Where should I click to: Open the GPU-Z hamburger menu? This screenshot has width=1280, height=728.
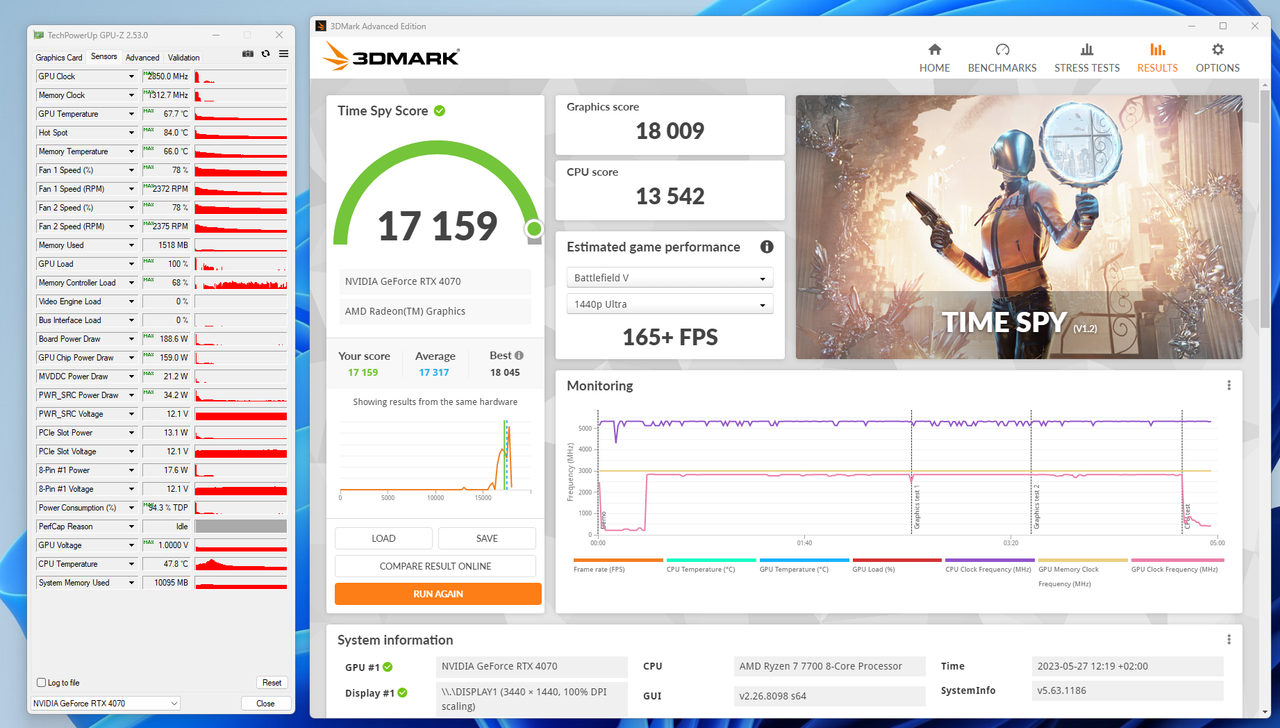[282, 53]
